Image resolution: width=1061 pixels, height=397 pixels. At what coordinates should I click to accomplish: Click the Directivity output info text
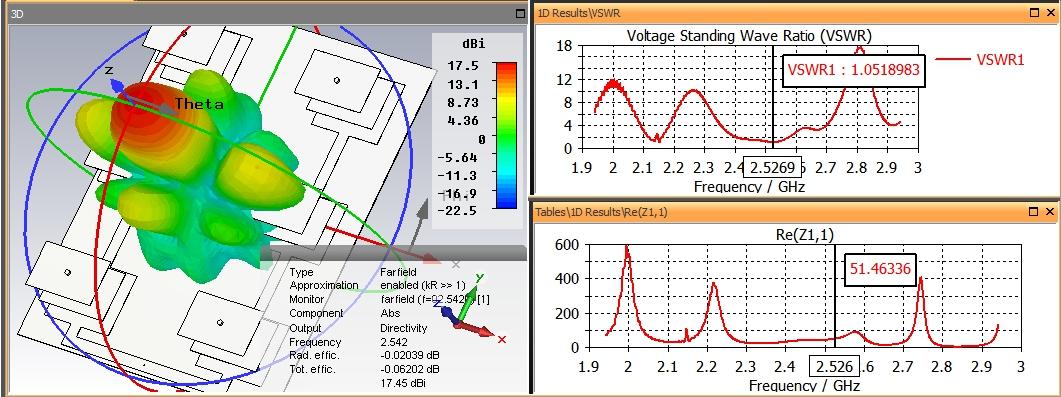point(404,327)
